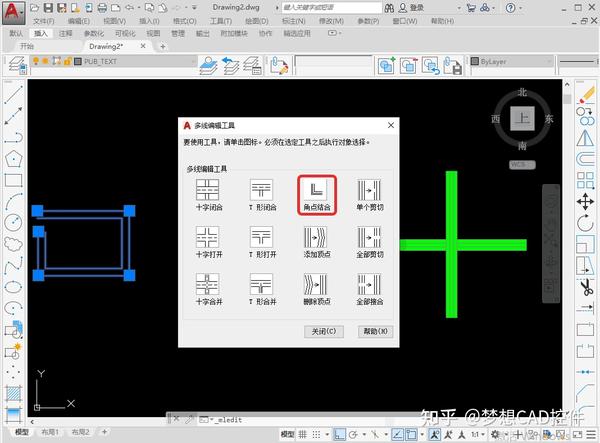Toggle polar tracking in status bar

[x=353, y=434]
